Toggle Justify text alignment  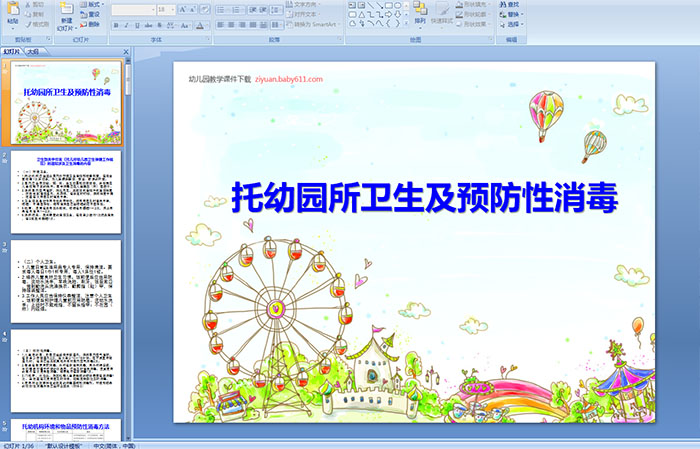pyautogui.click(x=253, y=25)
